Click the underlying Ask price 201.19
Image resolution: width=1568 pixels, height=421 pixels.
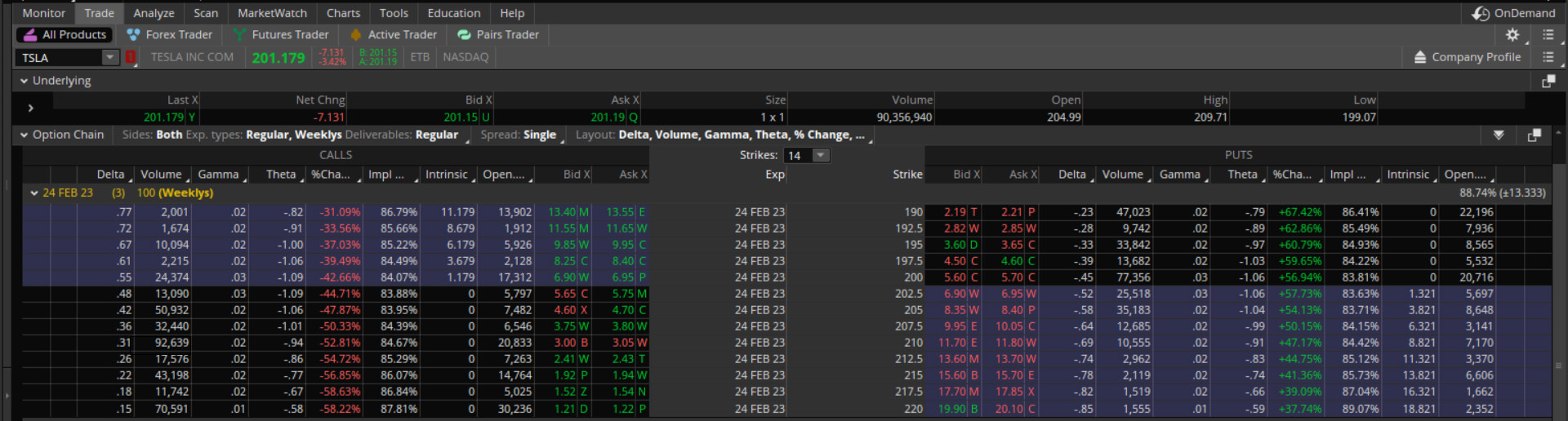point(608,117)
